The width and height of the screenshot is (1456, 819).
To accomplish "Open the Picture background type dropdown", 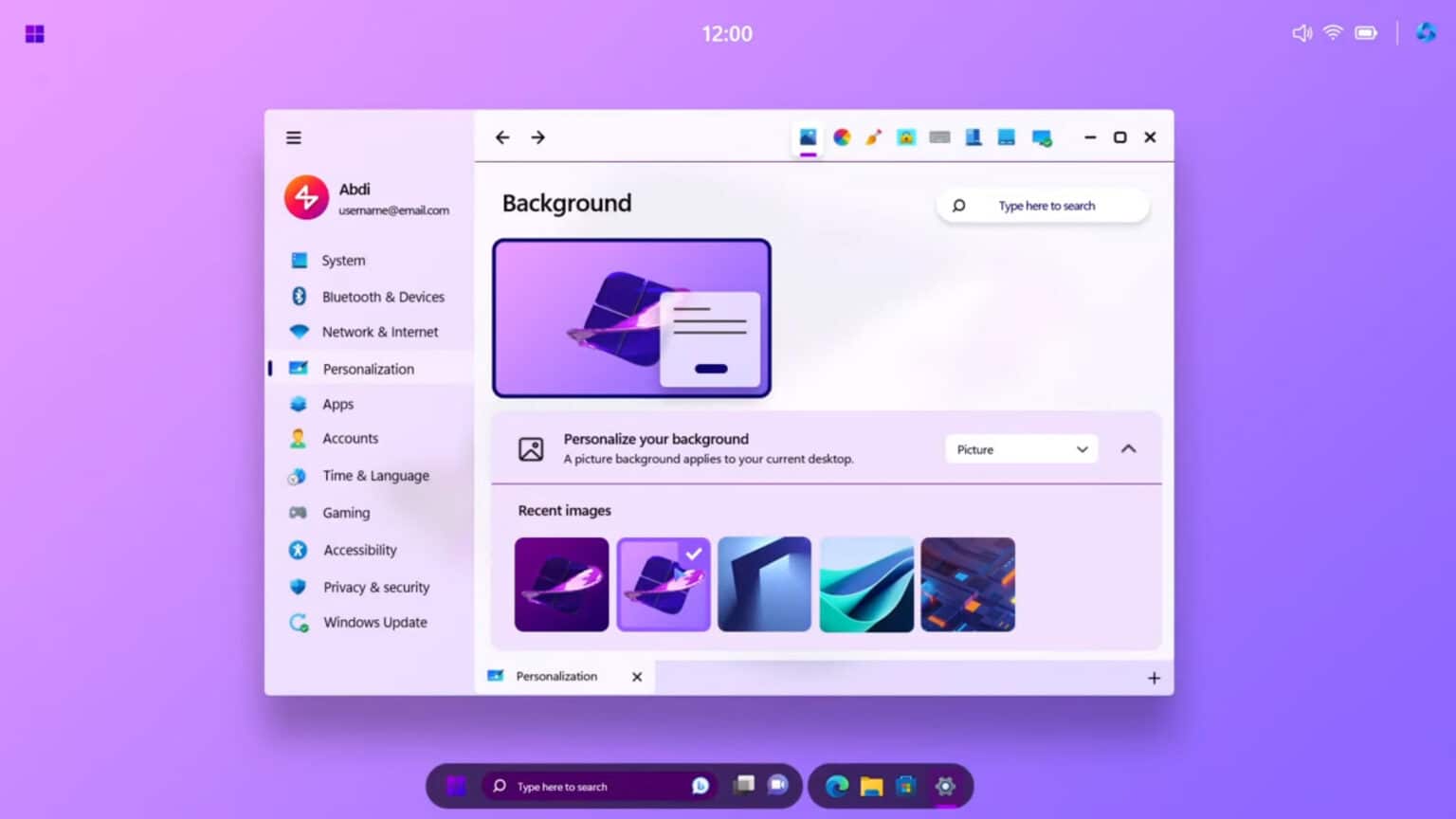I will click(x=1021, y=448).
